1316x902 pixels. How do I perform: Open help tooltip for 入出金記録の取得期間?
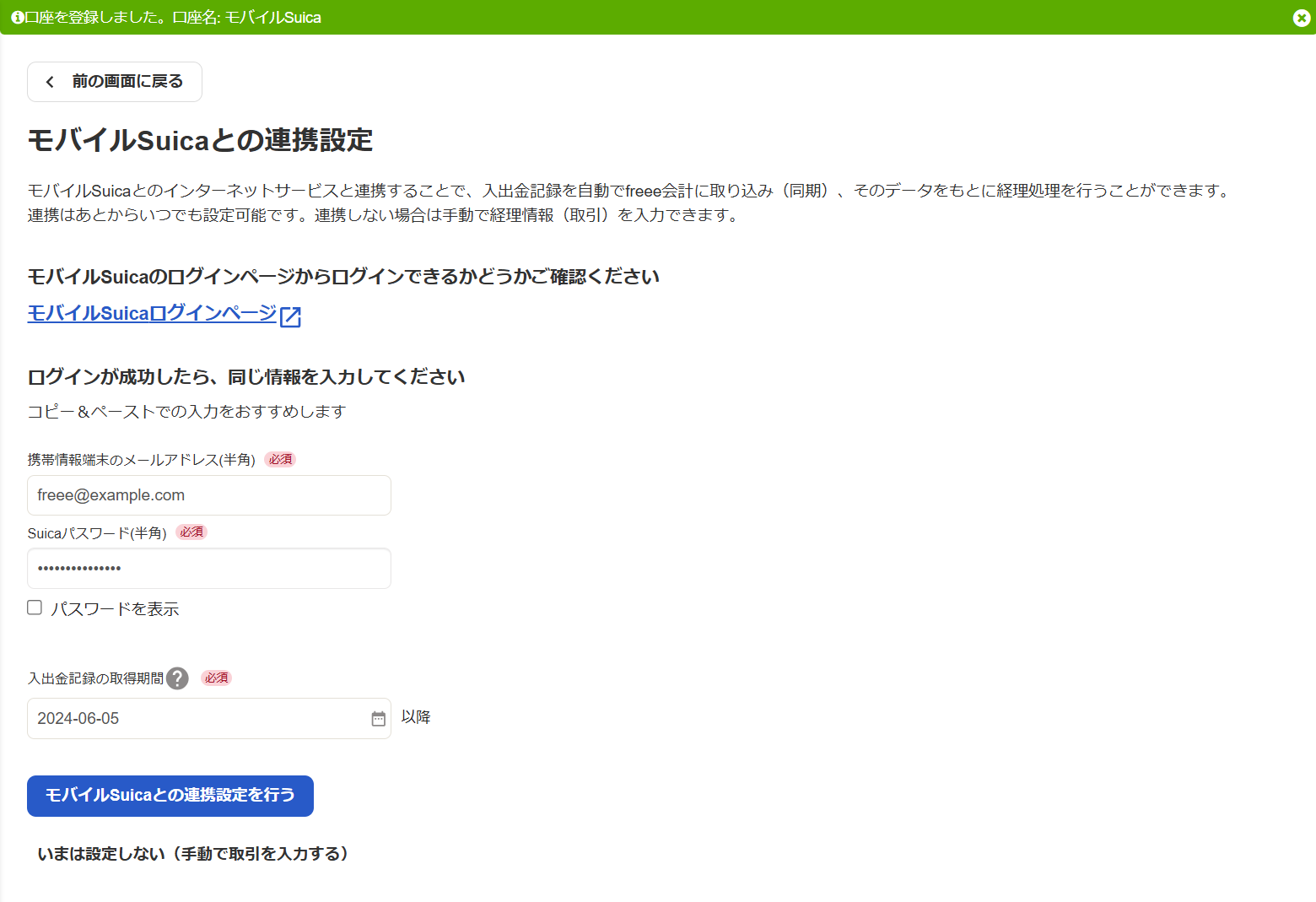[177, 678]
